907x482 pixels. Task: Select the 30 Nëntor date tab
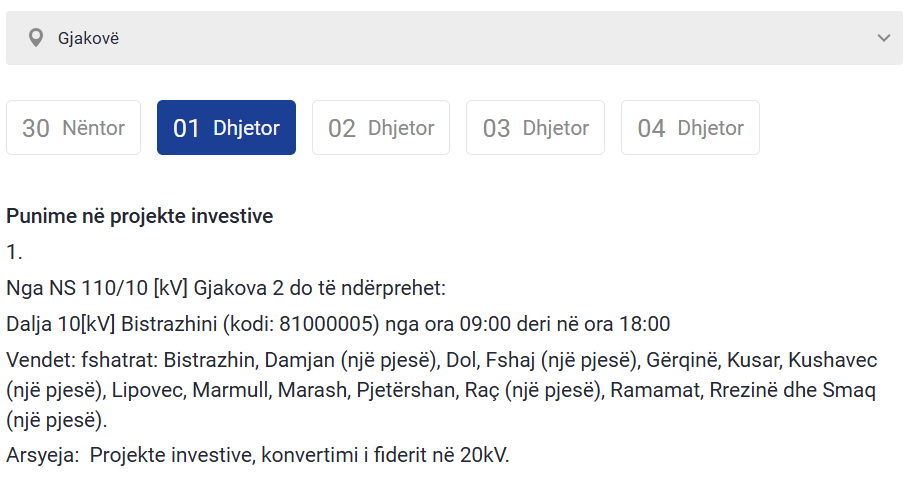tap(74, 128)
